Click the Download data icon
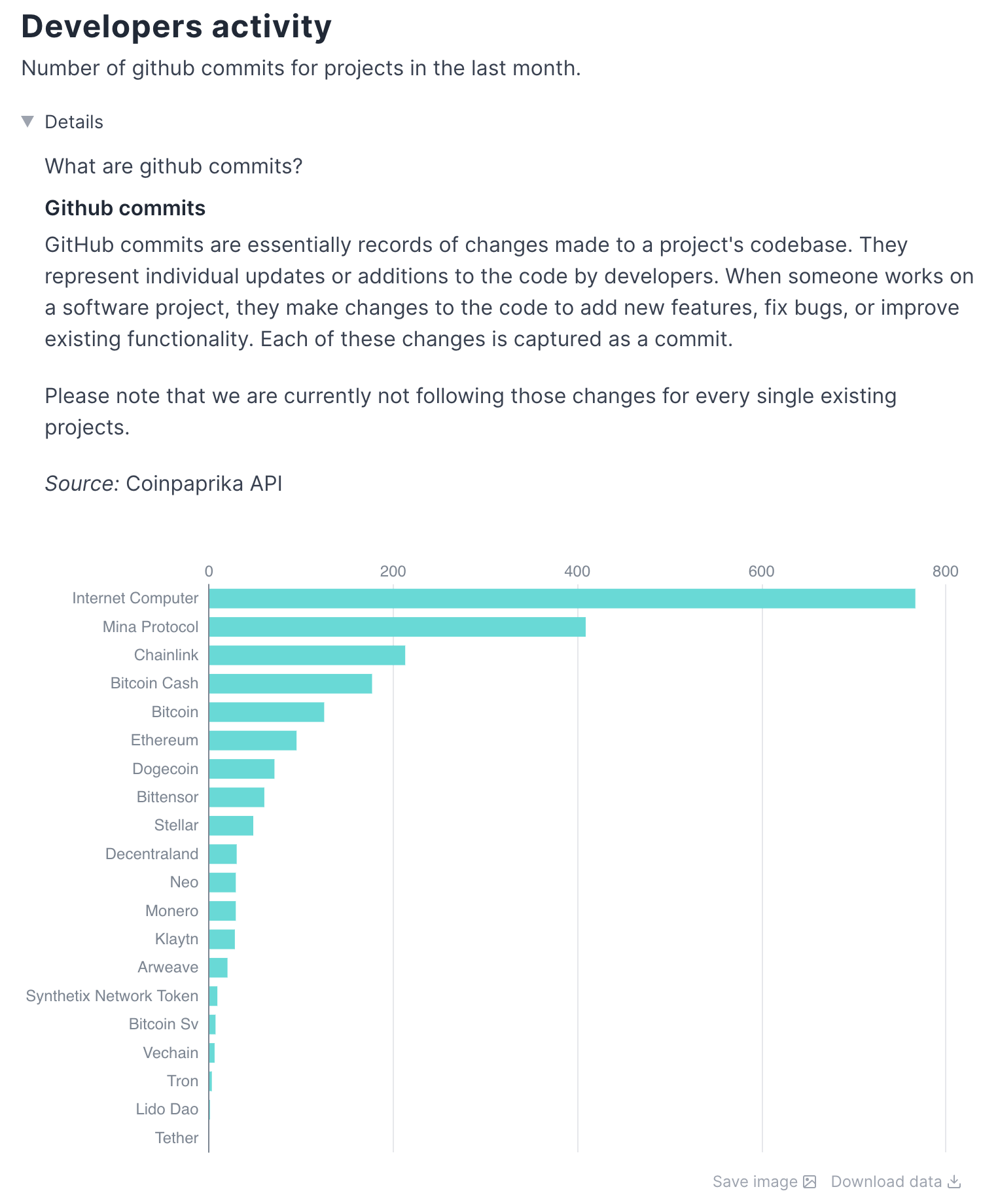The image size is (981, 1204). pyautogui.click(x=954, y=1182)
